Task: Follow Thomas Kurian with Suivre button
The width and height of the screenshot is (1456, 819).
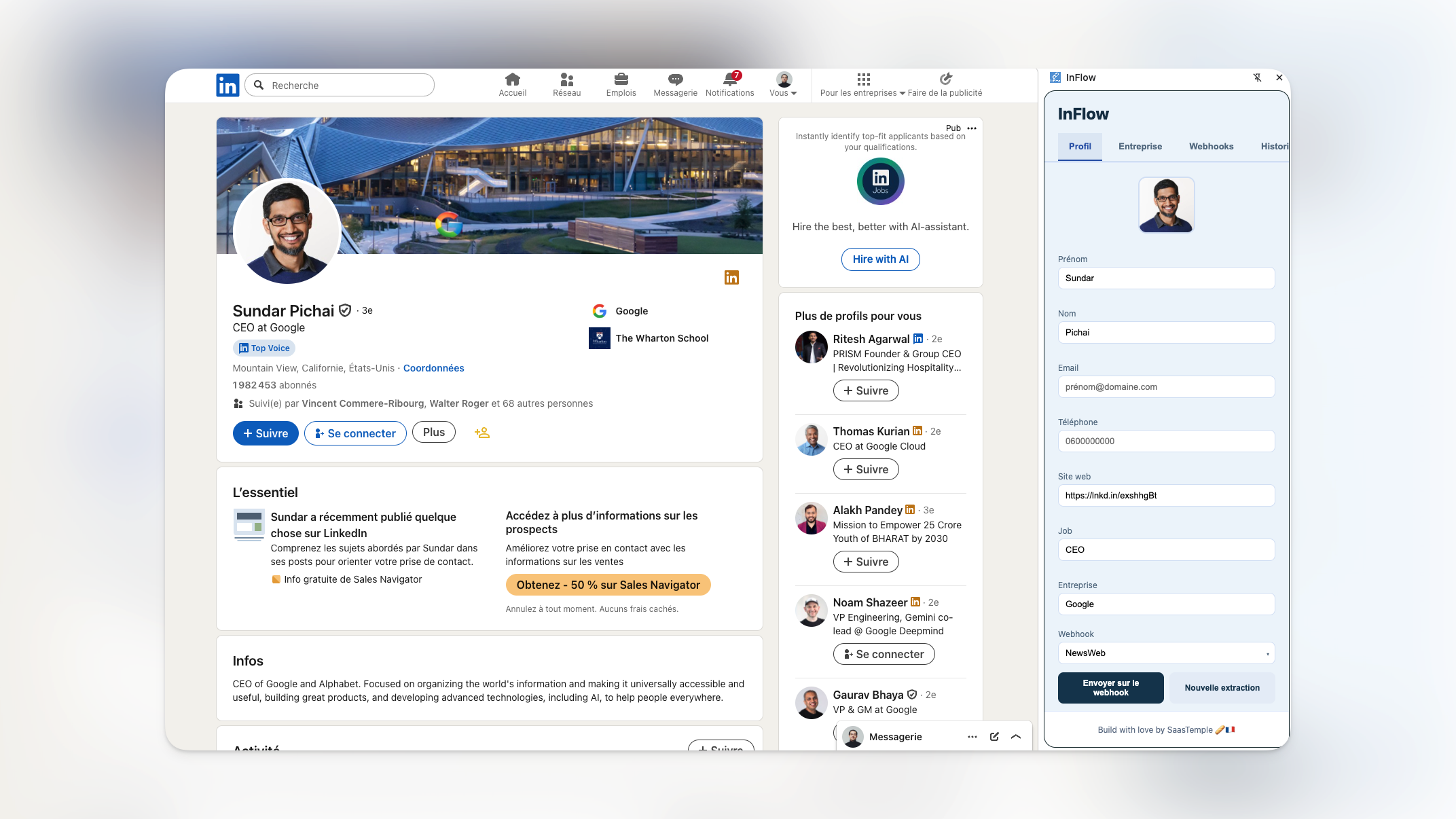Action: pyautogui.click(x=865, y=469)
